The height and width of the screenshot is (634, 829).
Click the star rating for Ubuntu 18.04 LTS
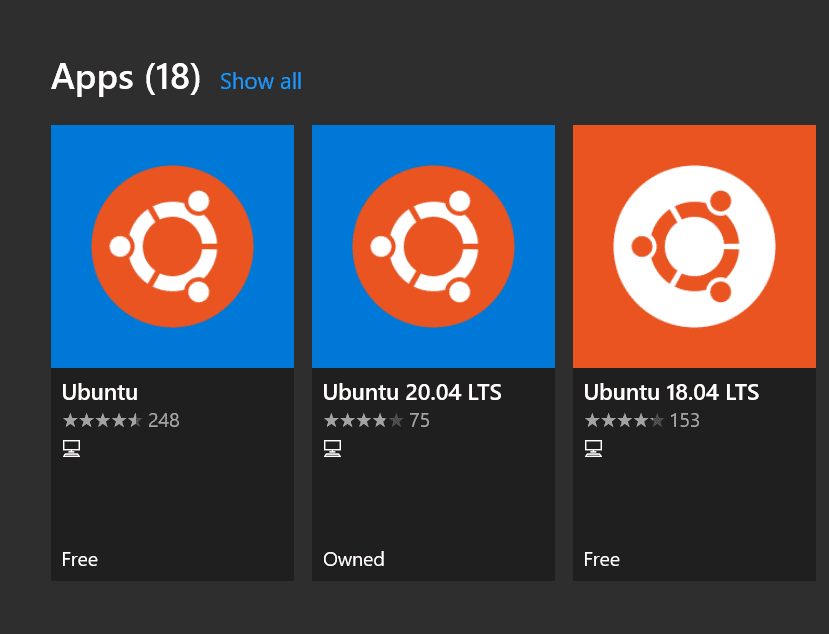[x=624, y=421]
